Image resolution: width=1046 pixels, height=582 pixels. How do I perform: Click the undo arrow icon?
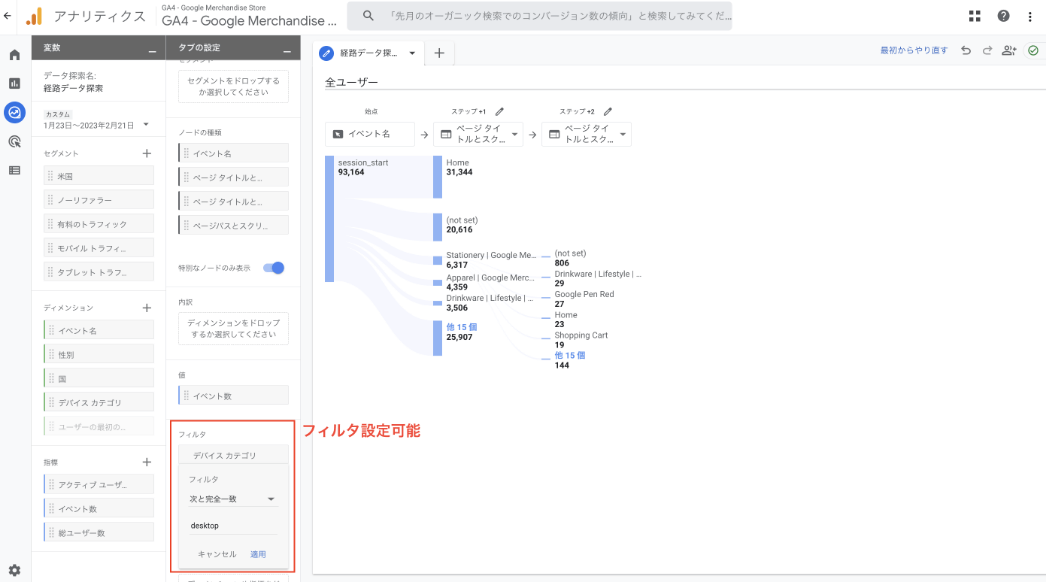(x=966, y=50)
